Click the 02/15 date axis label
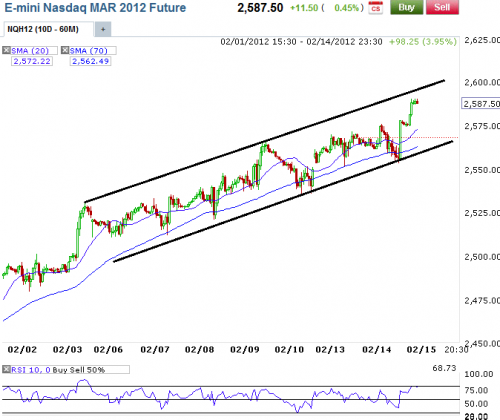 pyautogui.click(x=421, y=350)
